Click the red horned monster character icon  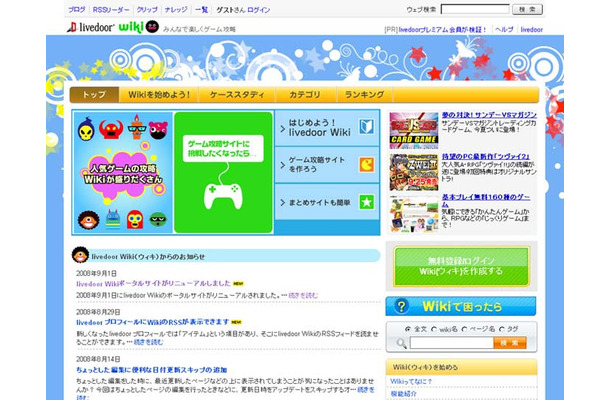pyautogui.click(x=111, y=130)
